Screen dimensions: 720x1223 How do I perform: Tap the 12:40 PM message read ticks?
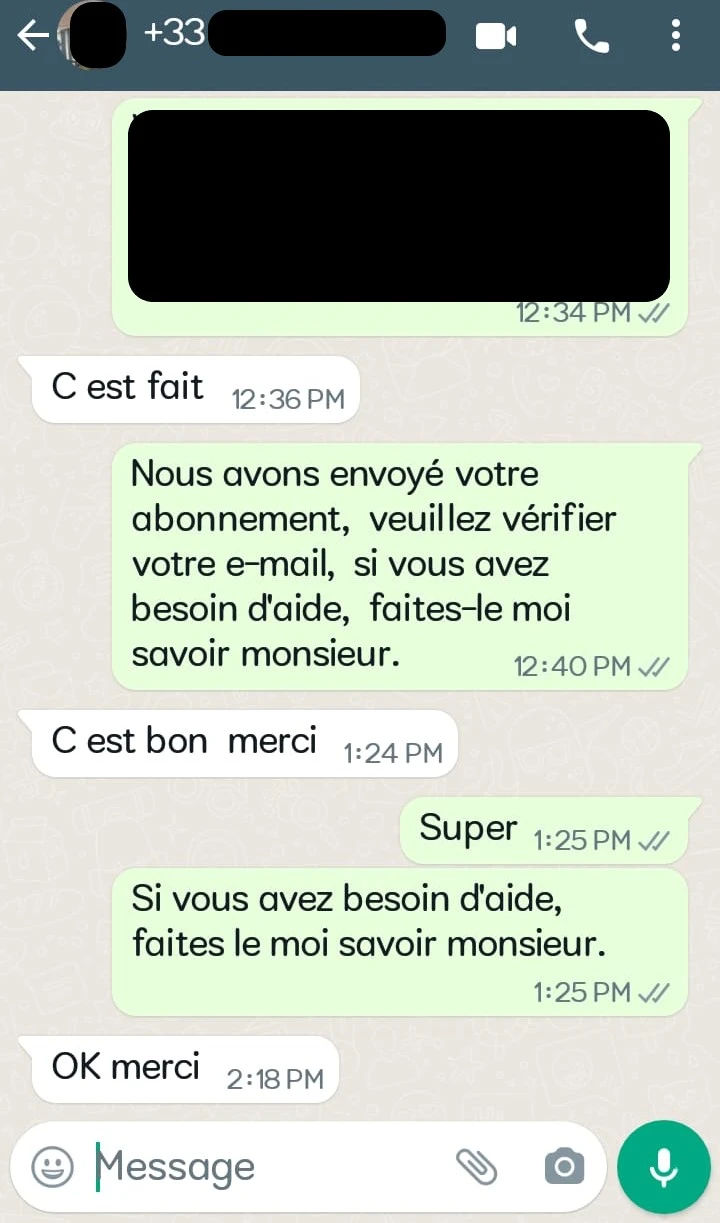653,667
